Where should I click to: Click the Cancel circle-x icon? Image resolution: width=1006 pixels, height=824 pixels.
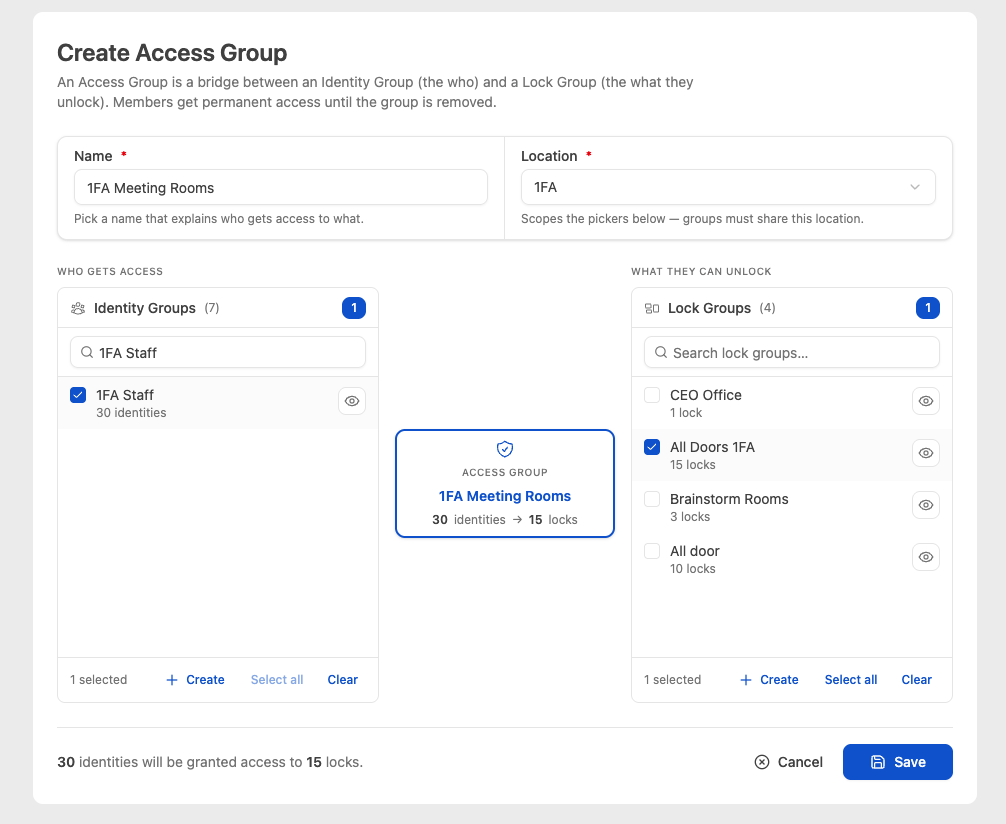(x=762, y=762)
